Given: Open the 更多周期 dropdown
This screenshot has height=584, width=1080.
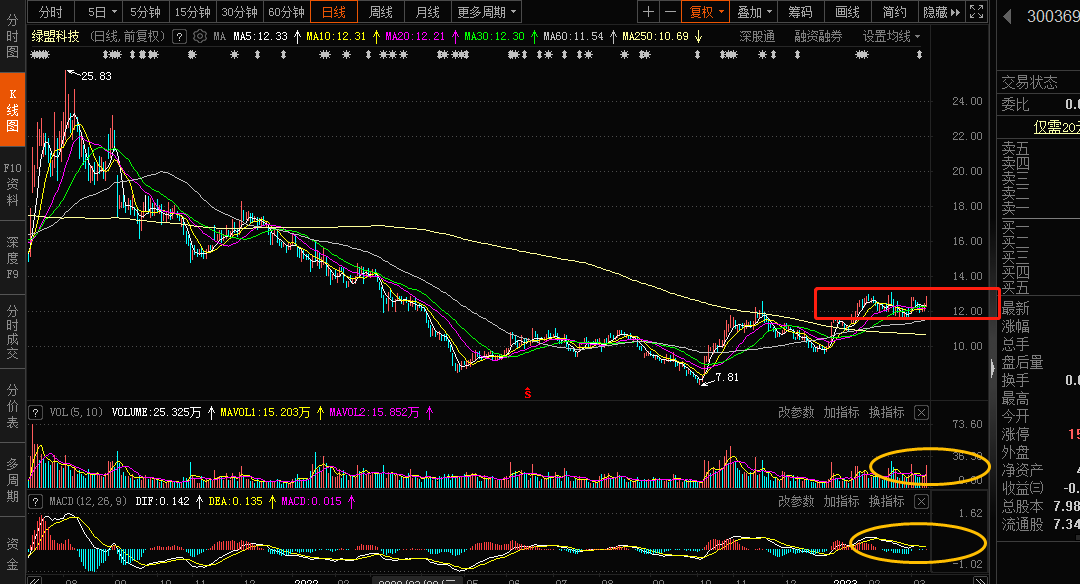Looking at the screenshot, I should [486, 12].
